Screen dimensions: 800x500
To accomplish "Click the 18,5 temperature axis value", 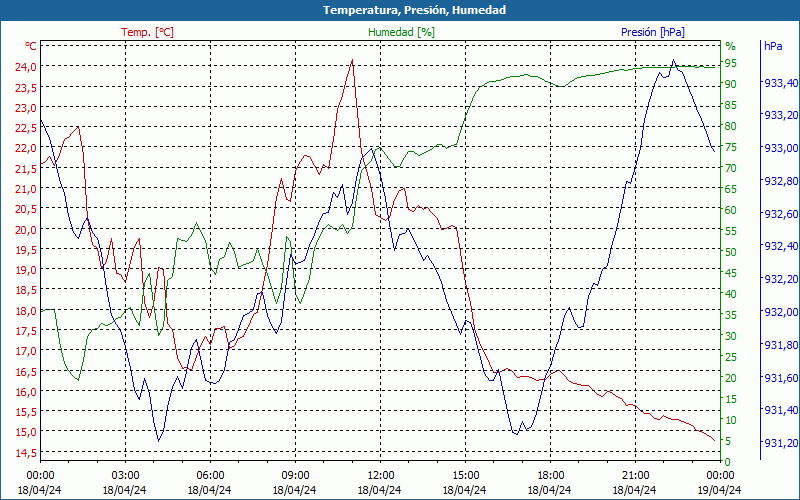I will 24,290.
